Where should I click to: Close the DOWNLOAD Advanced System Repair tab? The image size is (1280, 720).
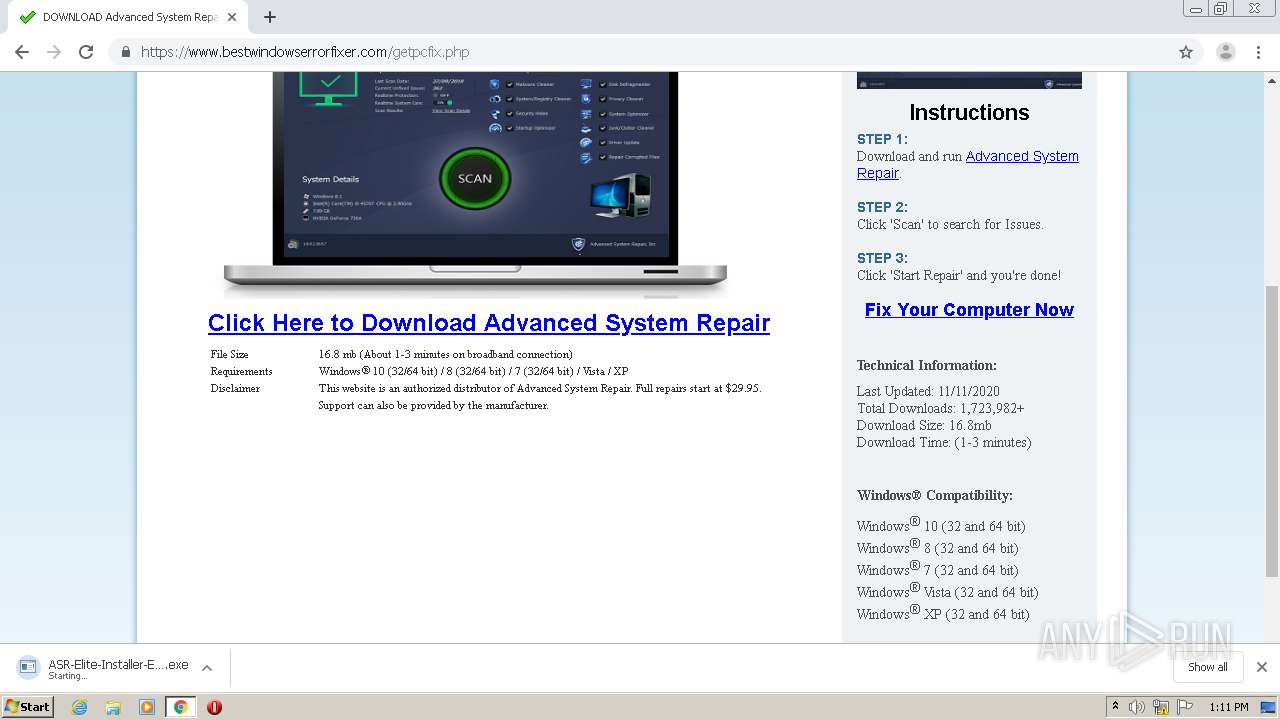coord(232,17)
